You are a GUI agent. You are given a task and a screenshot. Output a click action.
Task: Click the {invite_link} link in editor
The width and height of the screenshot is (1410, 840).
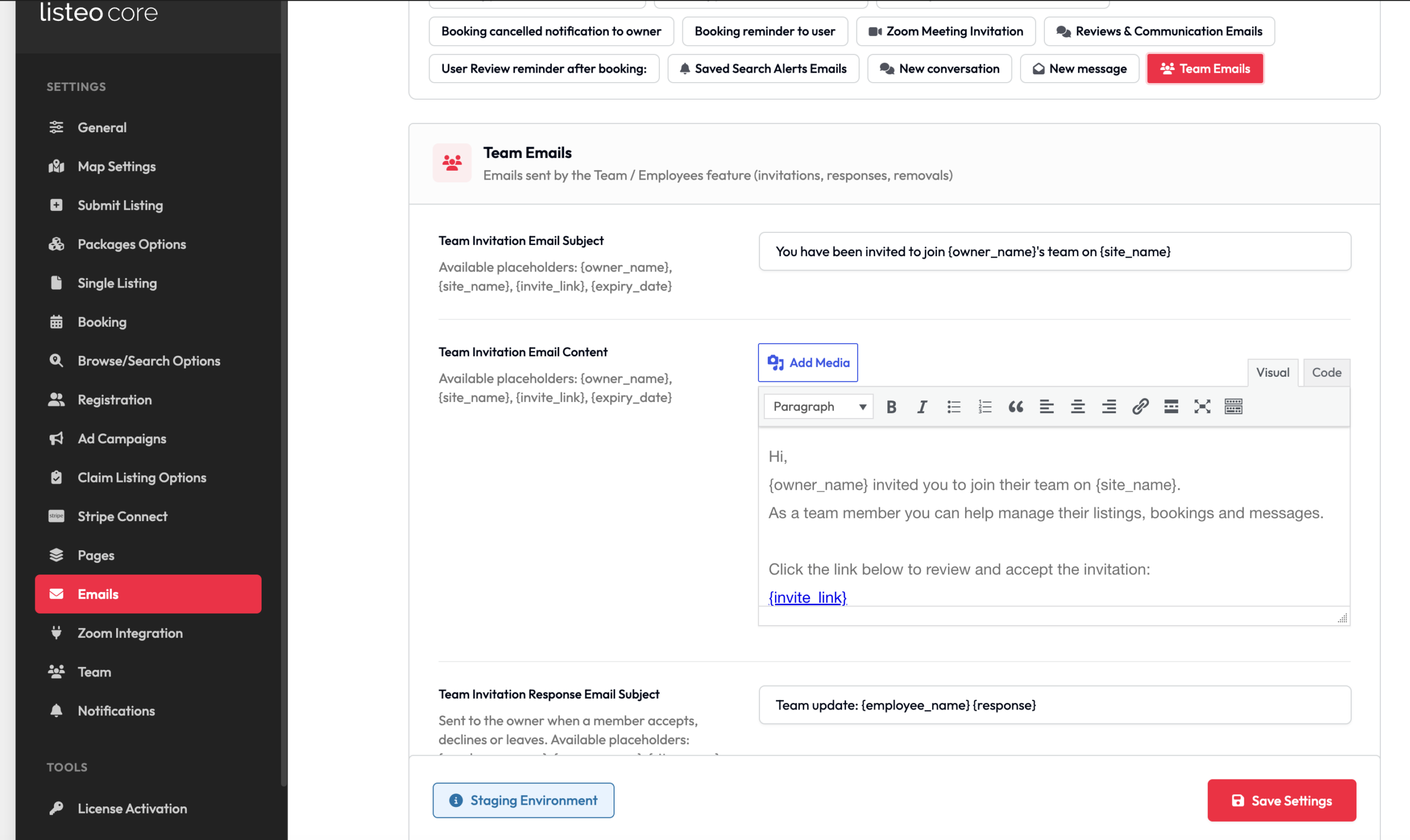pos(807,597)
